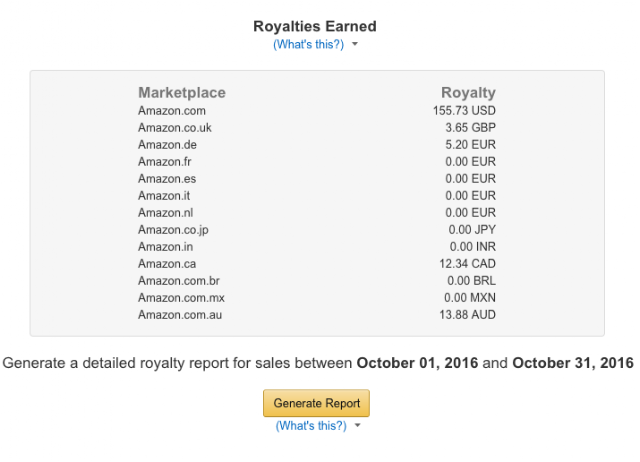Image resolution: width=640 pixels, height=462 pixels.
Task: Click the 155.73 USD royalty value
Action: tap(464, 111)
